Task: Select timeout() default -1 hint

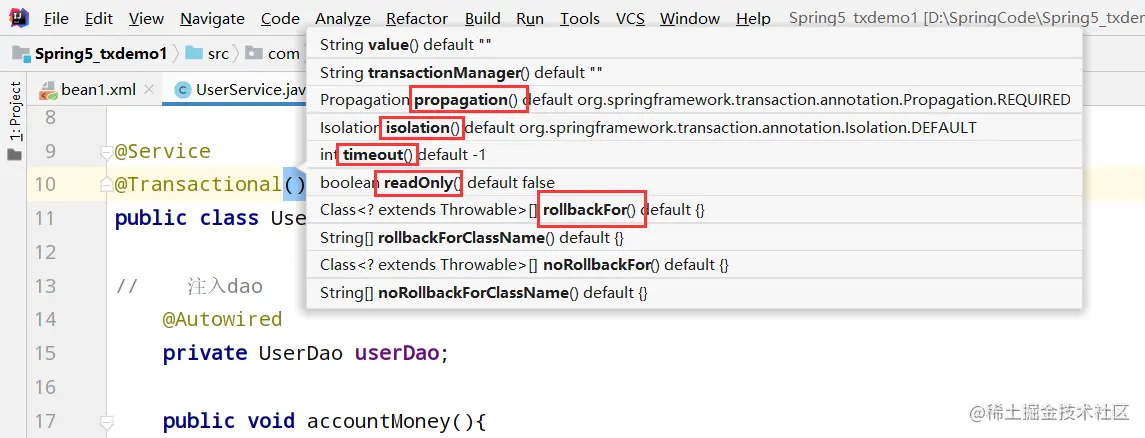Action: click(x=694, y=155)
